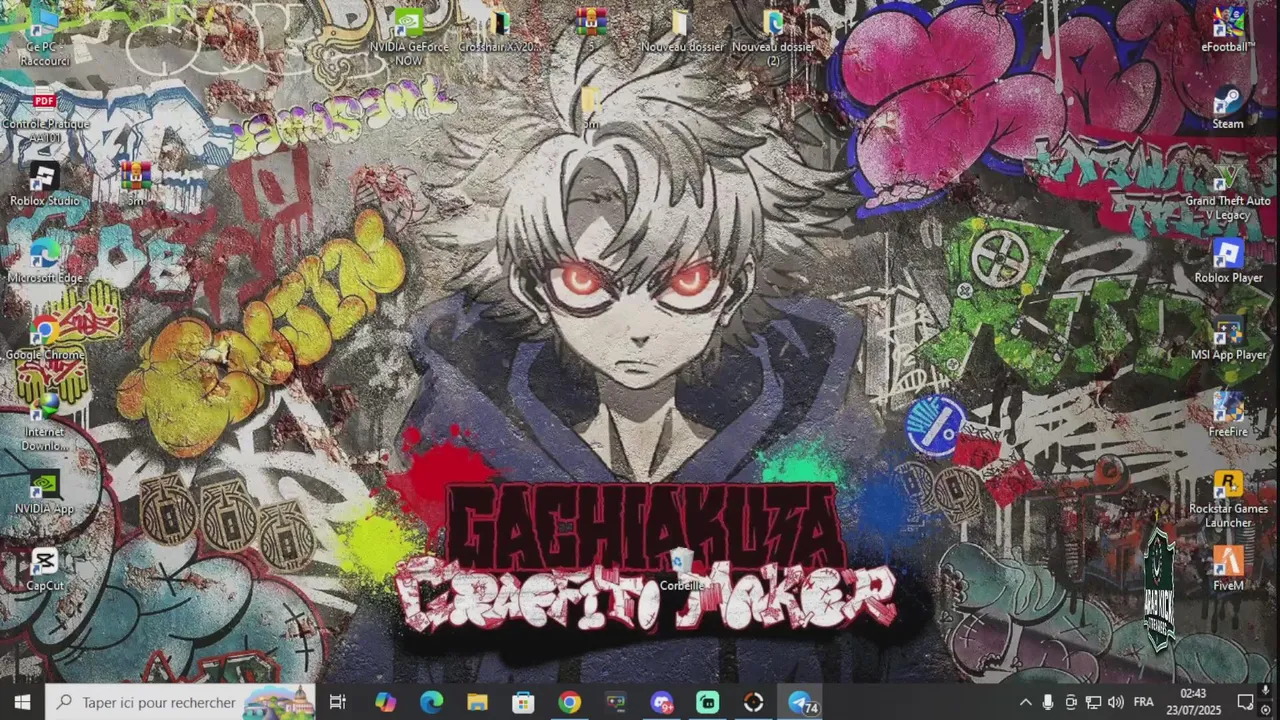The image size is (1280, 720).
Task: Open the Corbeille recycle bin
Action: click(682, 569)
